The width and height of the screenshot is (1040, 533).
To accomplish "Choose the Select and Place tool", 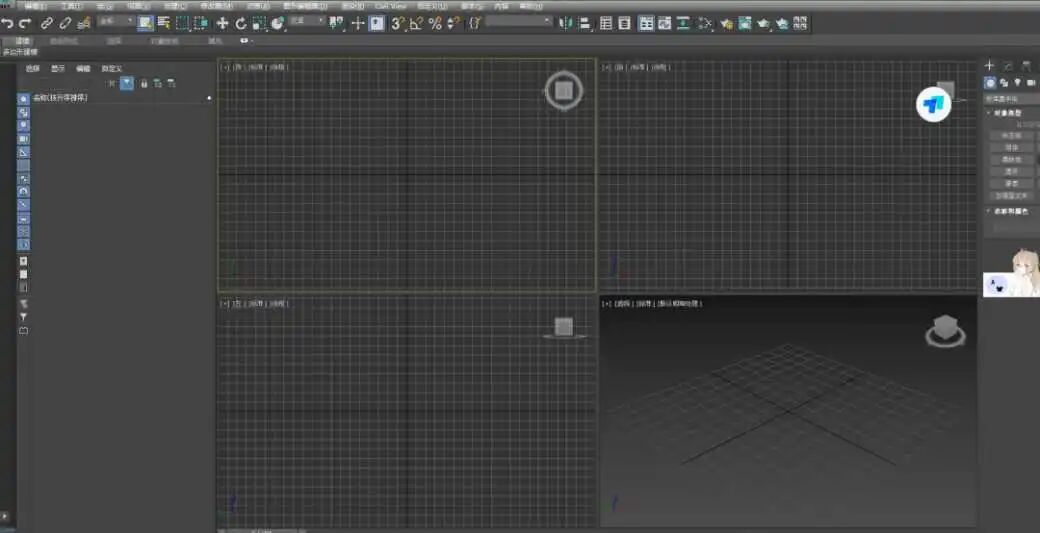I will coord(278,24).
